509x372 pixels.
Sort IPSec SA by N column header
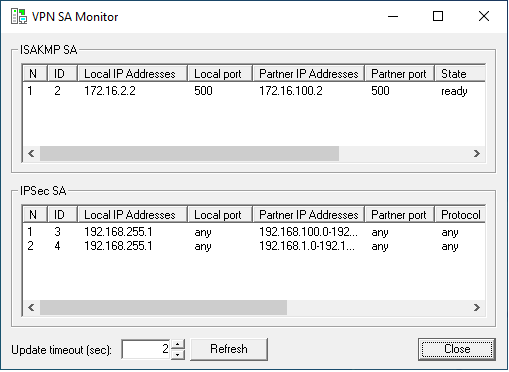(35, 214)
